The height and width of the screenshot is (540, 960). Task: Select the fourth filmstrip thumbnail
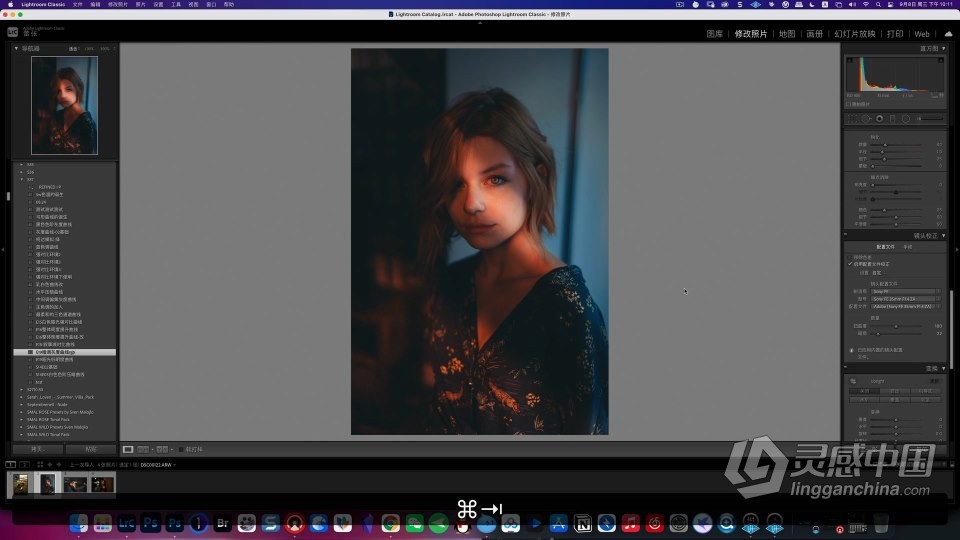tap(102, 484)
